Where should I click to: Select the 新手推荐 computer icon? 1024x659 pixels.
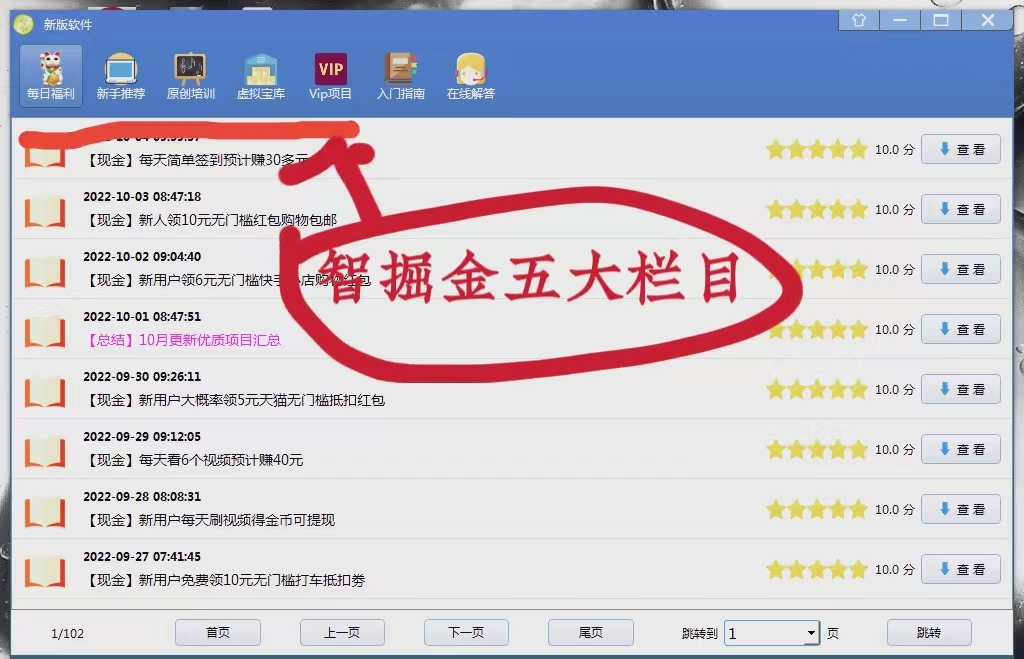click(x=120, y=69)
